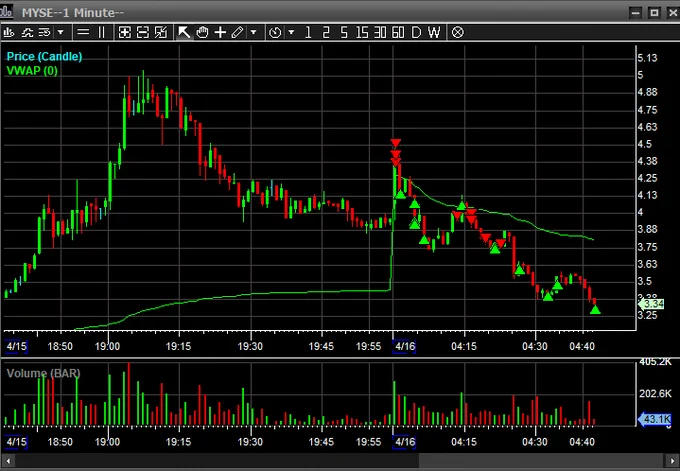
Task: Set chart to 1 minute interval
Action: pyautogui.click(x=308, y=33)
